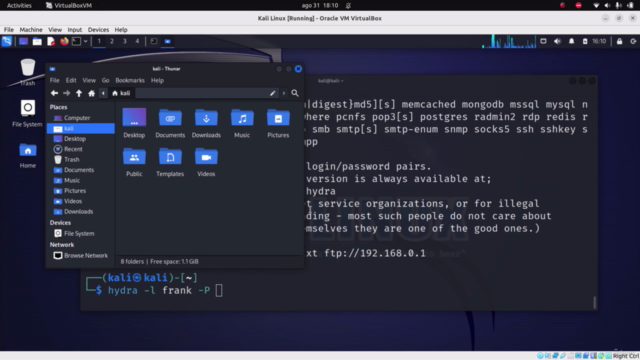
Task: Open Thunar Go menu
Action: click(x=105, y=80)
